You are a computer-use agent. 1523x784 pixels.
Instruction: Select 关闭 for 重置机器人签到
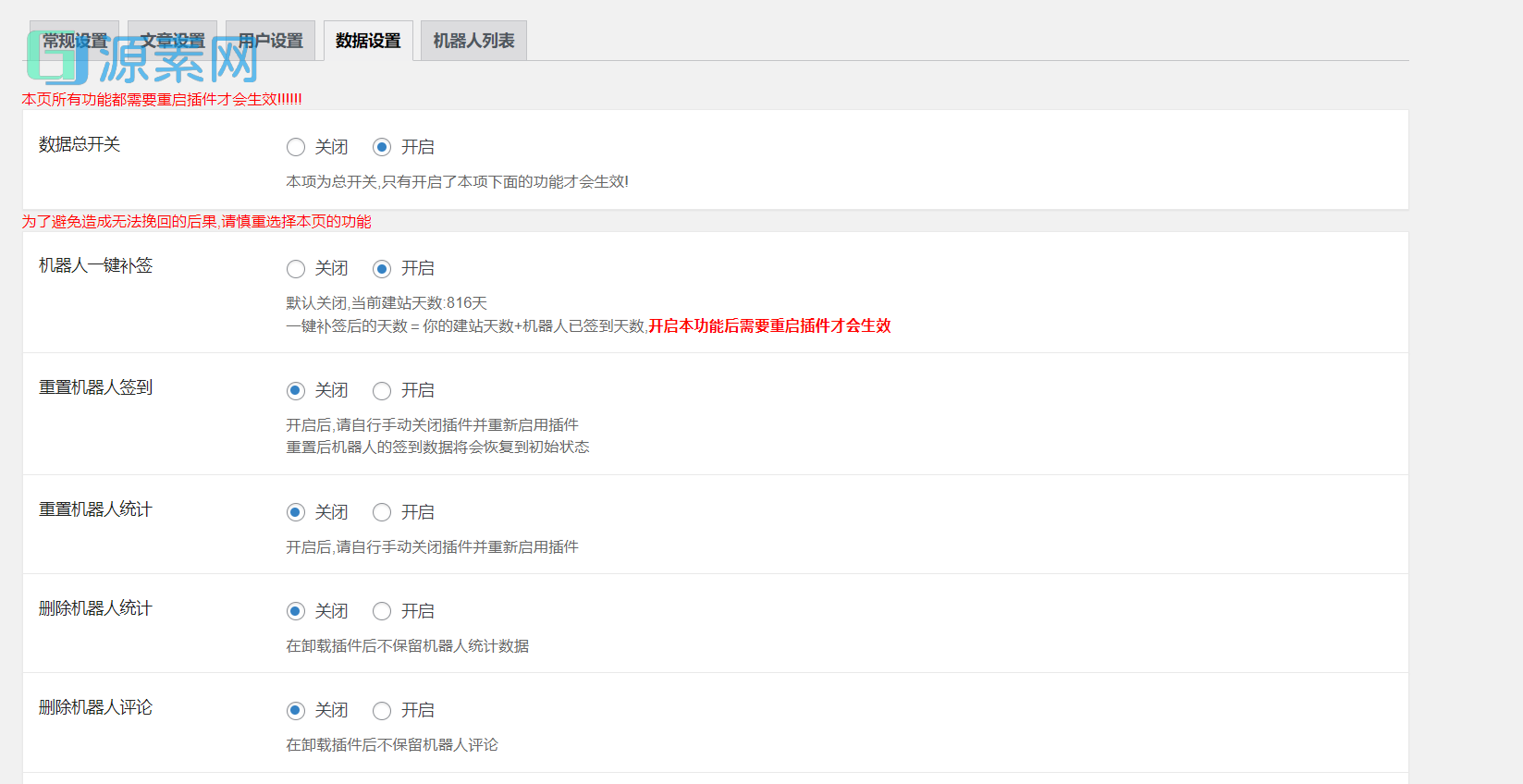296,391
